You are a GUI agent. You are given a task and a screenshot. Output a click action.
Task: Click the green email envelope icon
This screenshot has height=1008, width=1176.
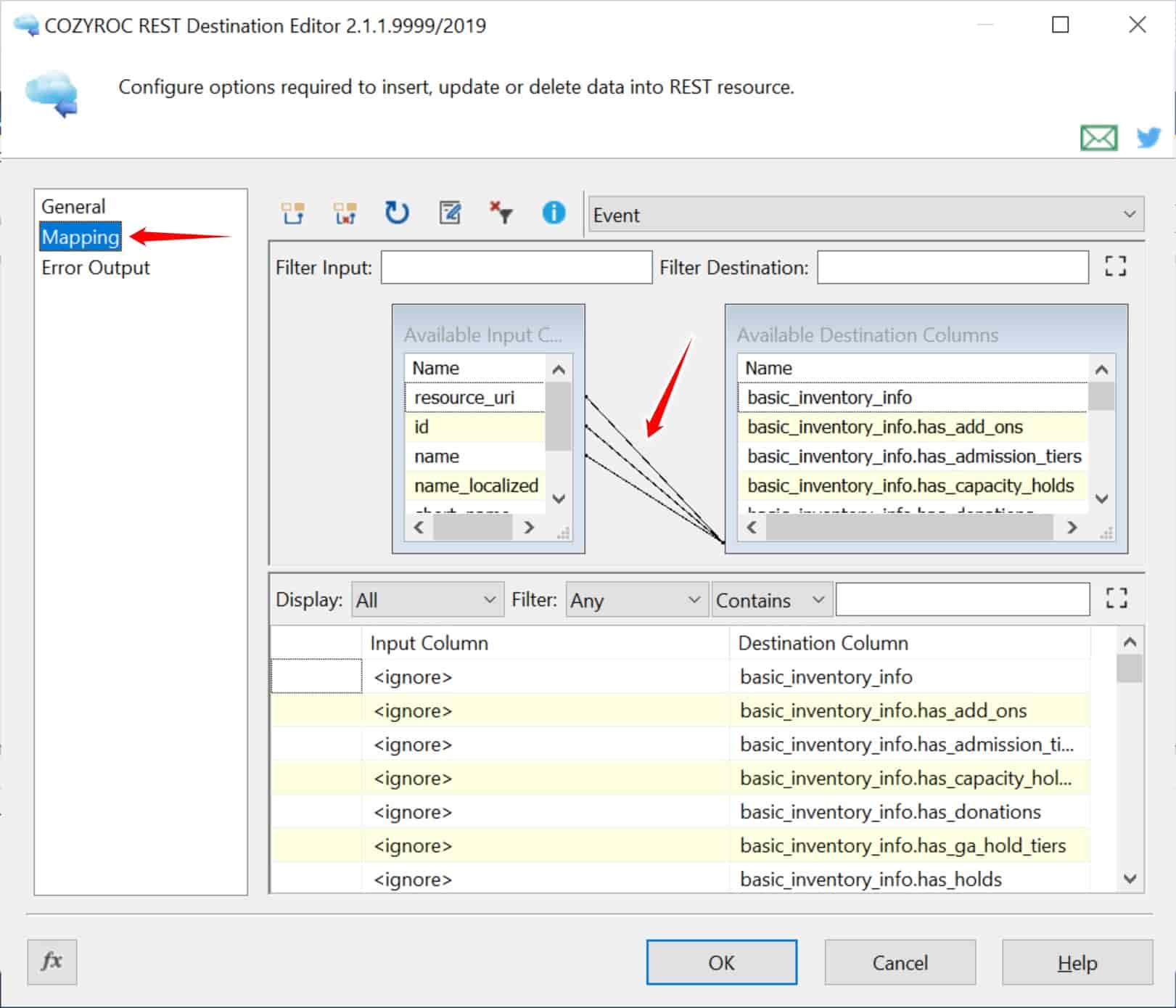(x=1098, y=137)
